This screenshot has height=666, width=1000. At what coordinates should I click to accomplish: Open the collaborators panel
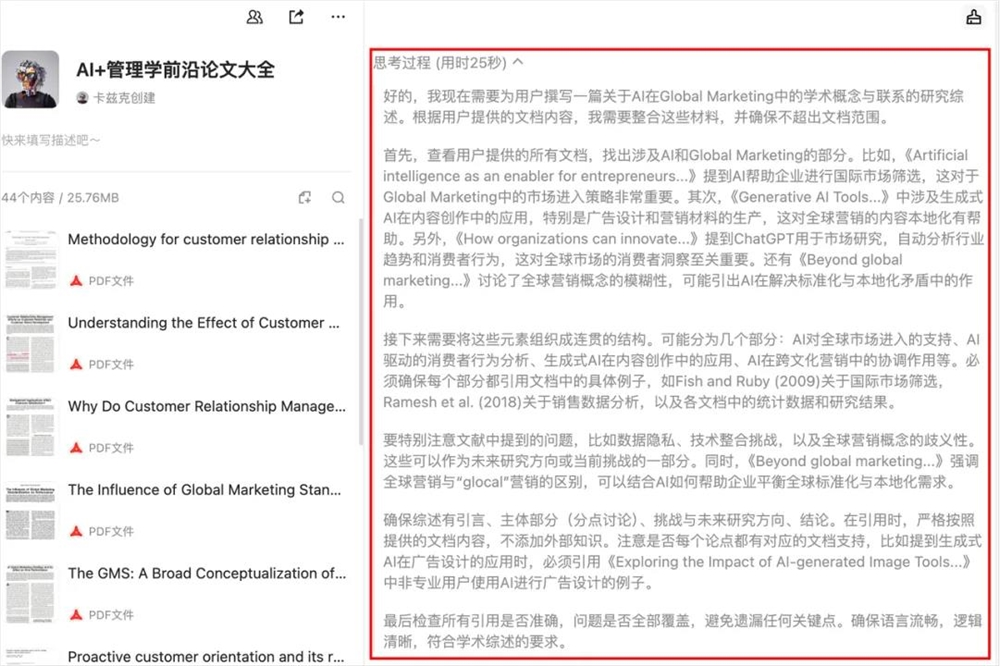tap(254, 17)
